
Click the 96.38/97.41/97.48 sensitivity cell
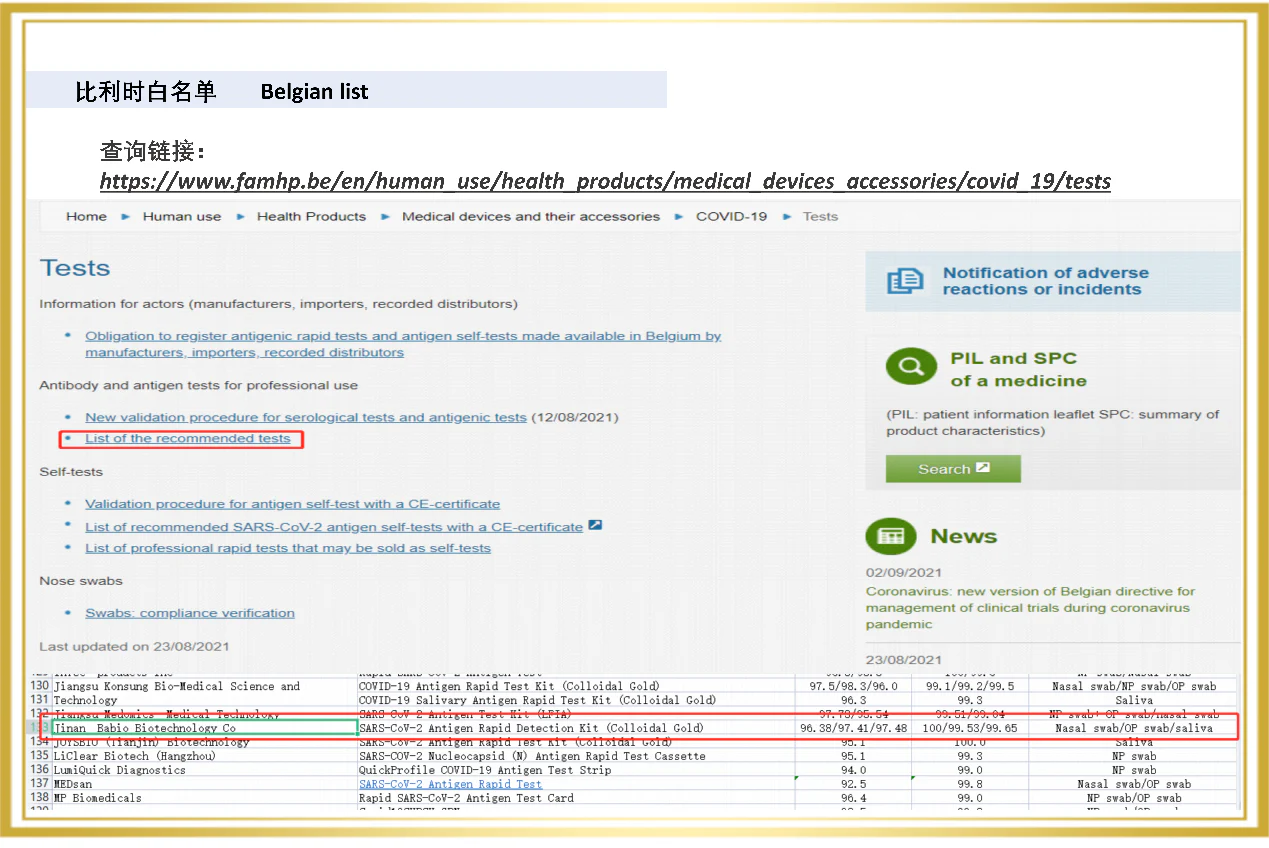[853, 728]
